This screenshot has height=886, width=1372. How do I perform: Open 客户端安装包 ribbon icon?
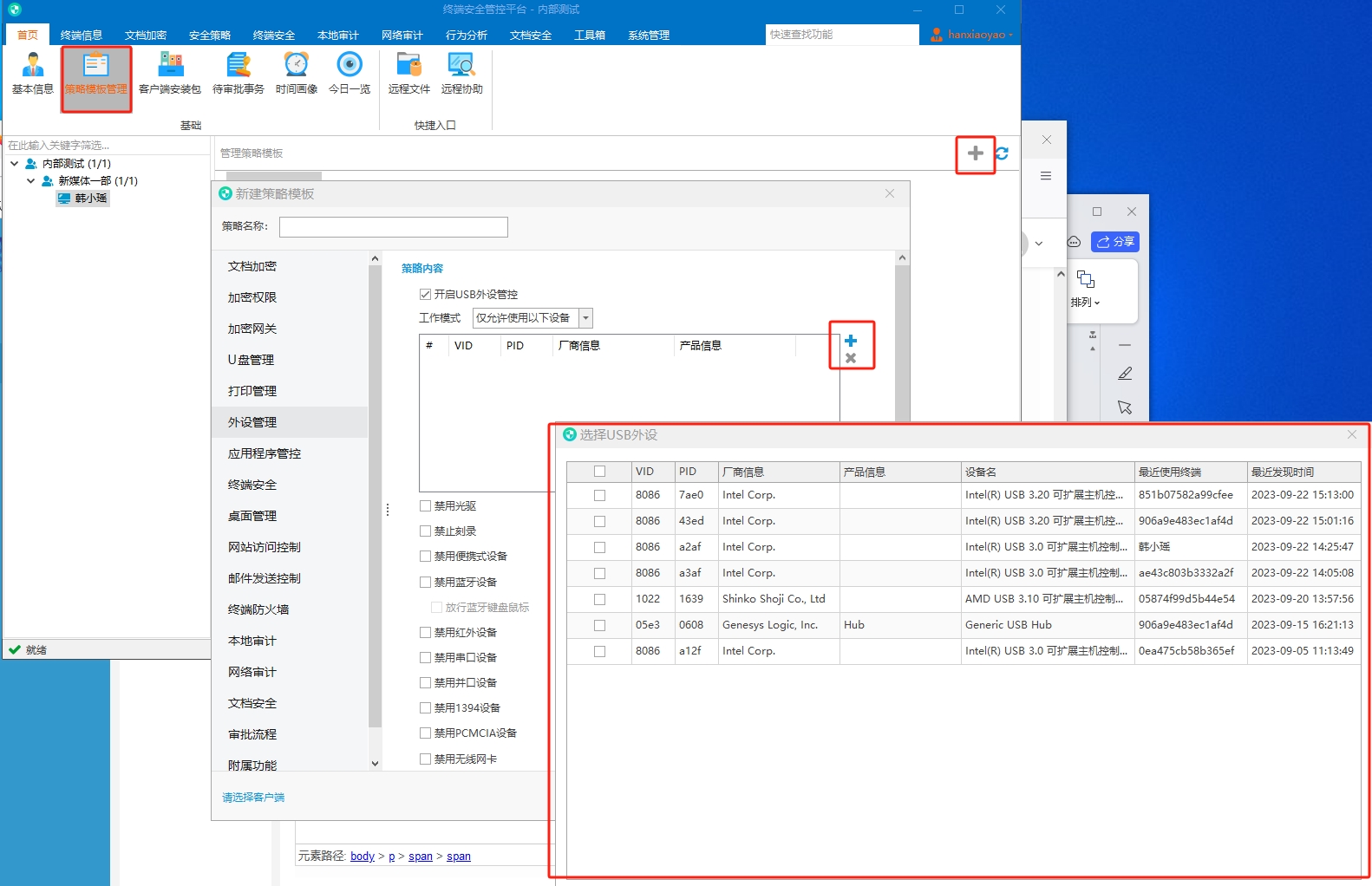coord(170,73)
